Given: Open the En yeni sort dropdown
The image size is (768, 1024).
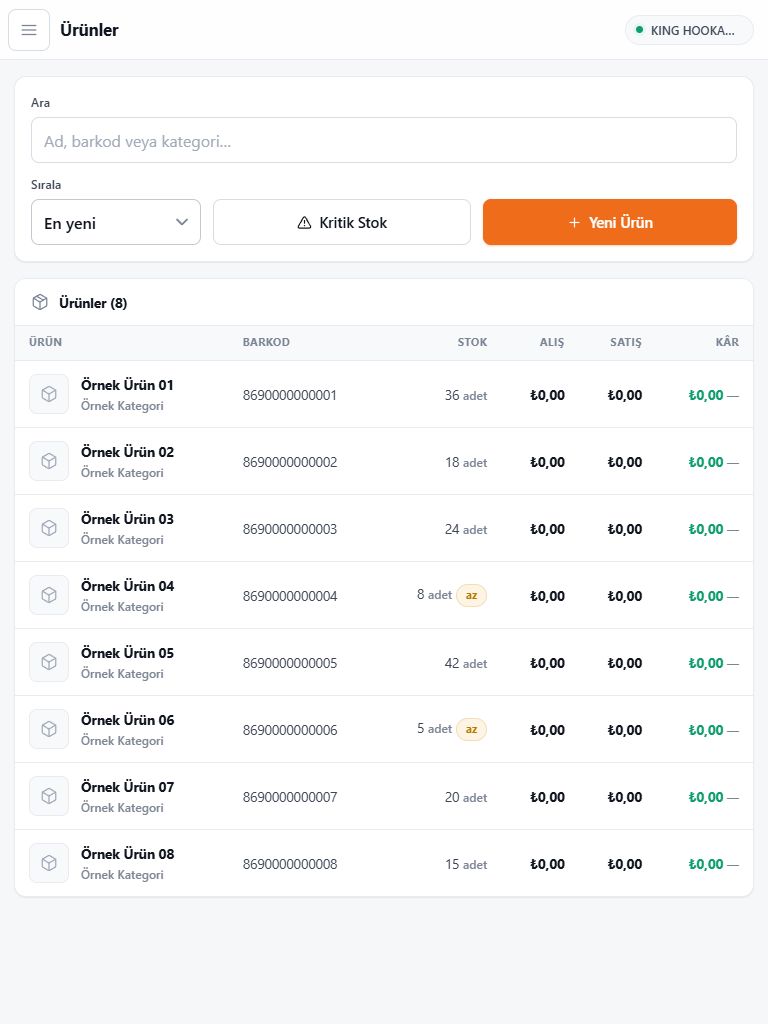Looking at the screenshot, I should [116, 223].
